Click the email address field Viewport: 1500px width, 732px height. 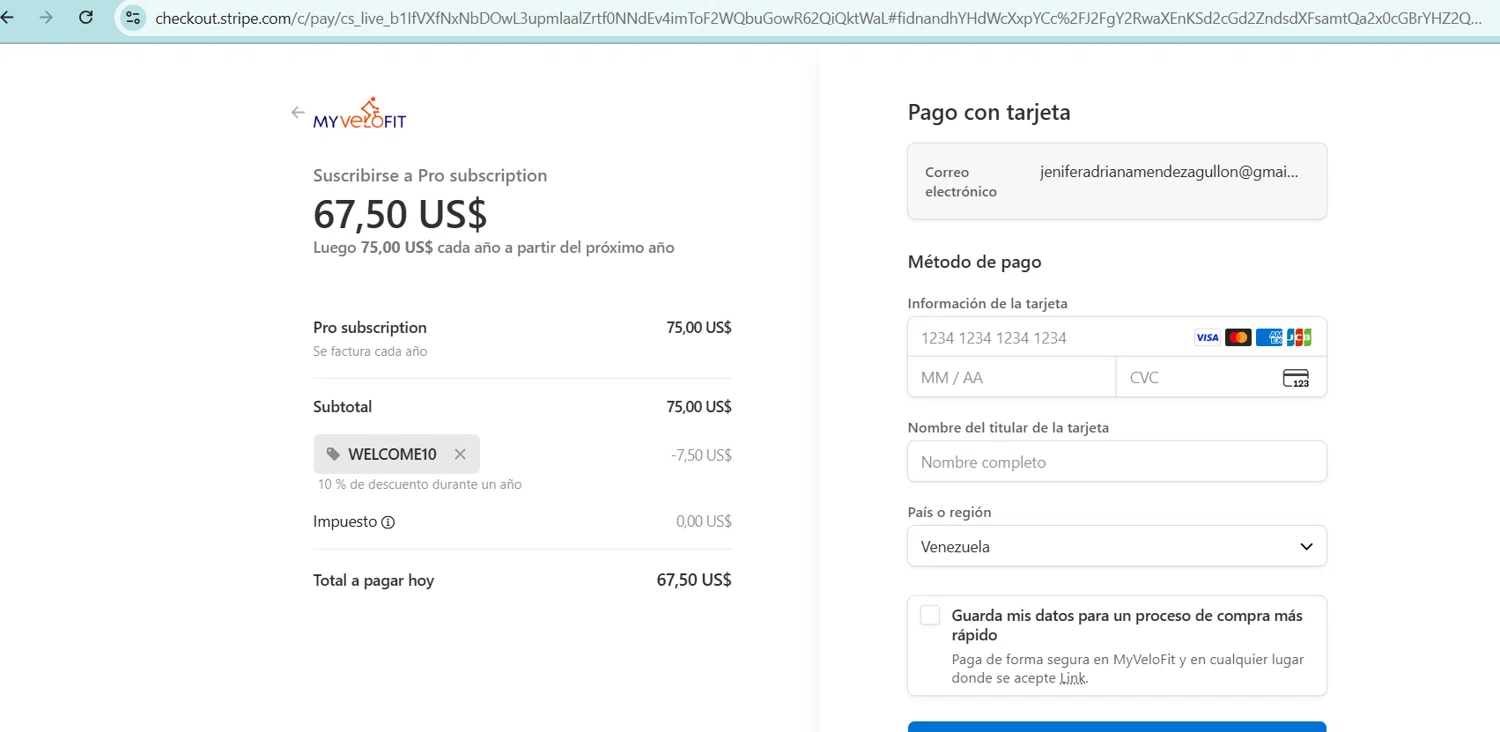coord(1117,181)
